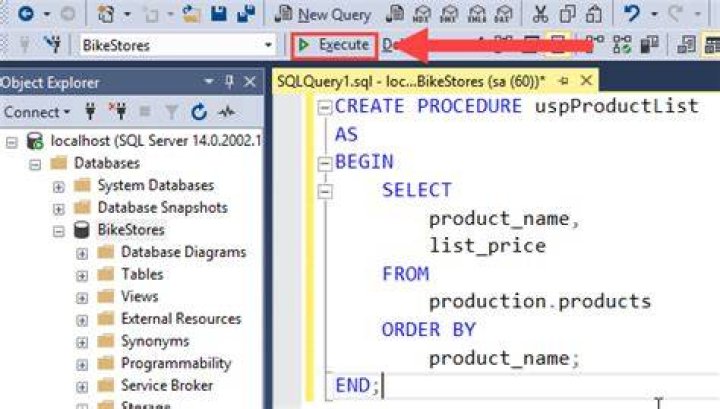
Task: Click the New Query button
Action: [x=323, y=14]
